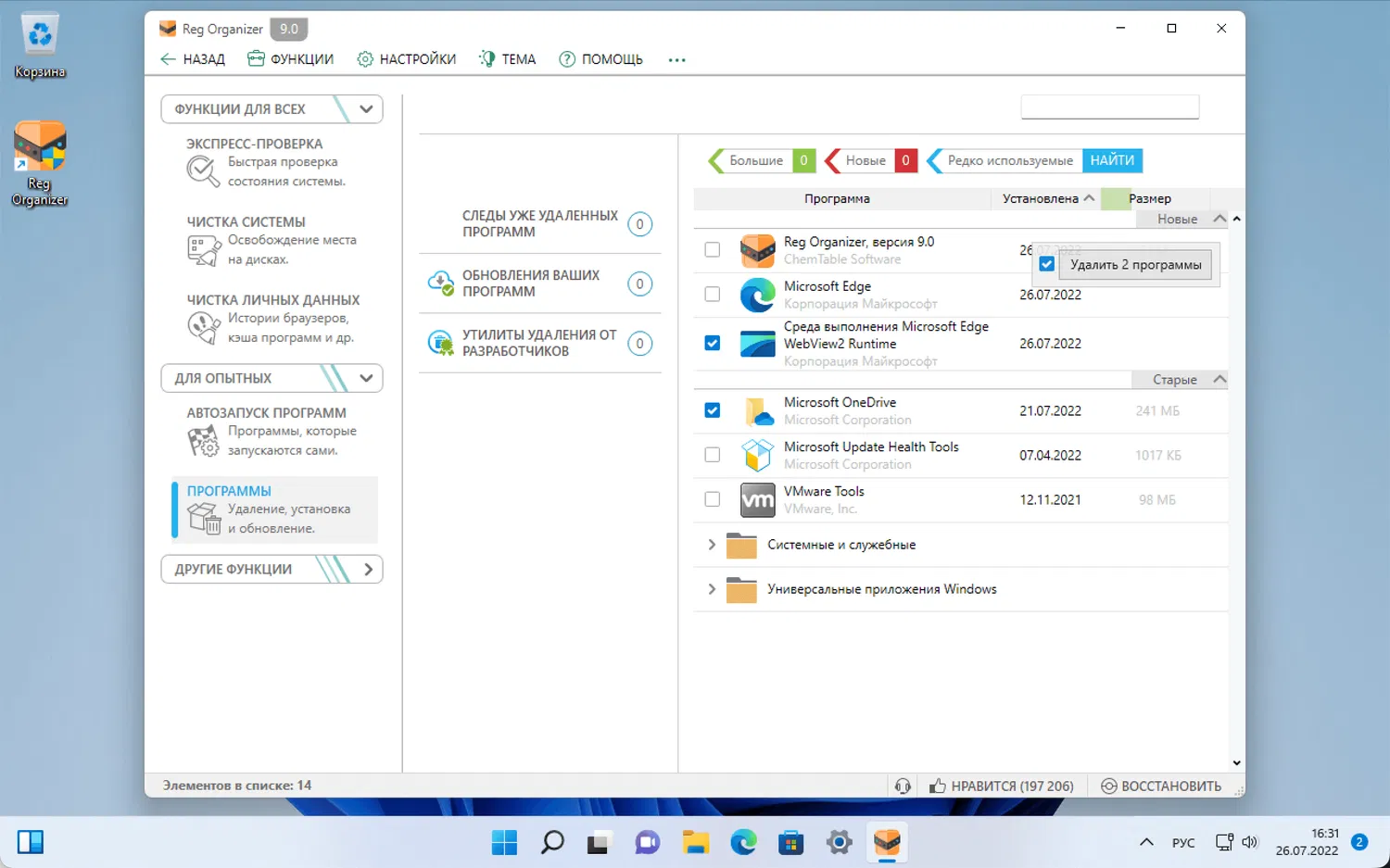Toggle the checkbox beside Удалить 2 программы

coord(1046,264)
